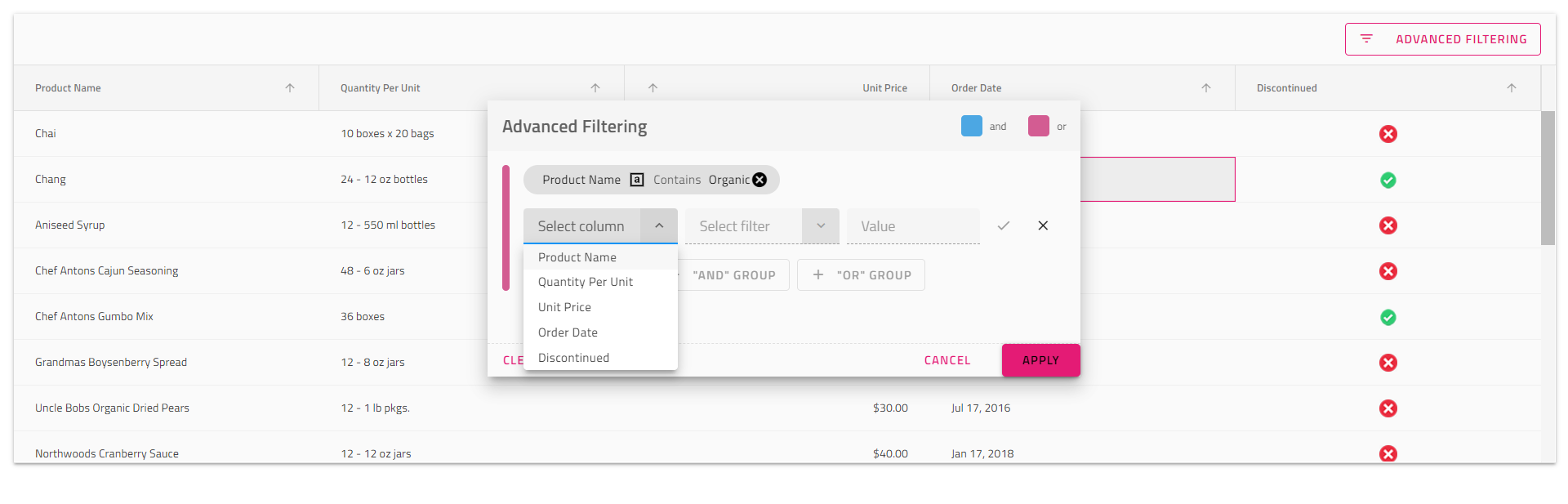The height and width of the screenshot is (504, 1568).
Task: Choose Order Date from column list
Action: coord(568,332)
